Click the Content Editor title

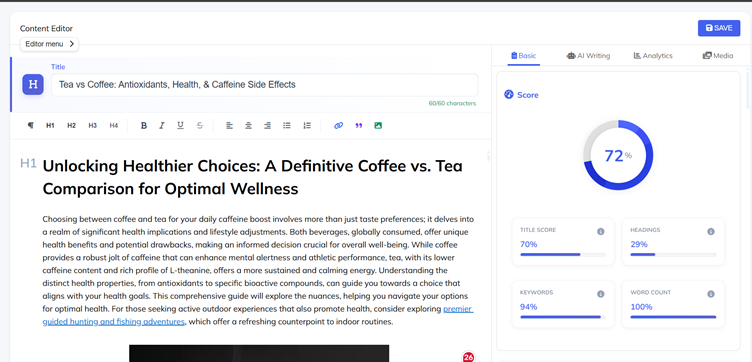tap(46, 28)
